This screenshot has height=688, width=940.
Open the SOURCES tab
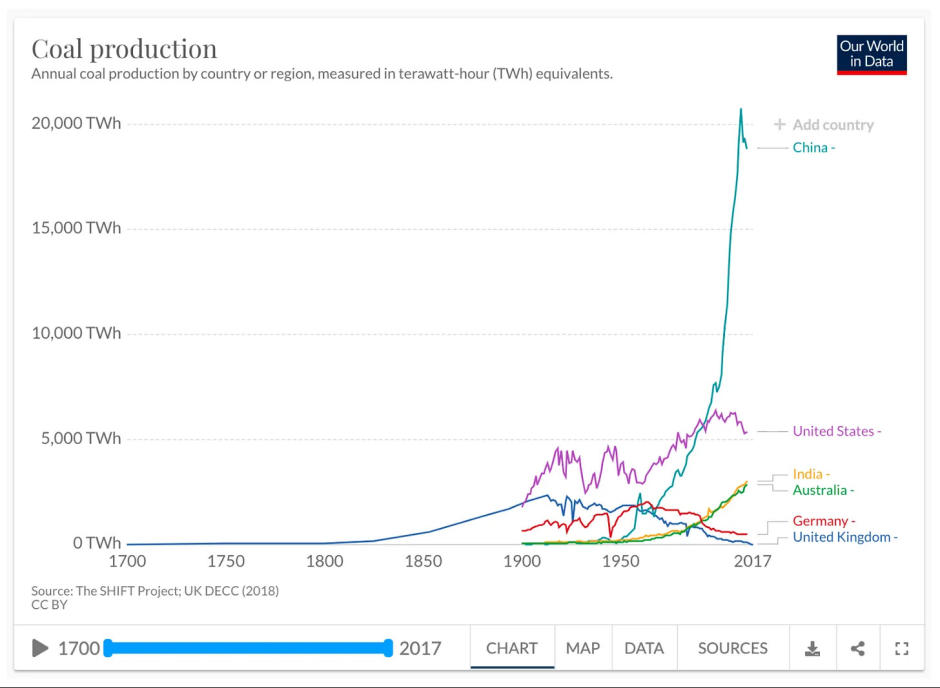coord(733,648)
